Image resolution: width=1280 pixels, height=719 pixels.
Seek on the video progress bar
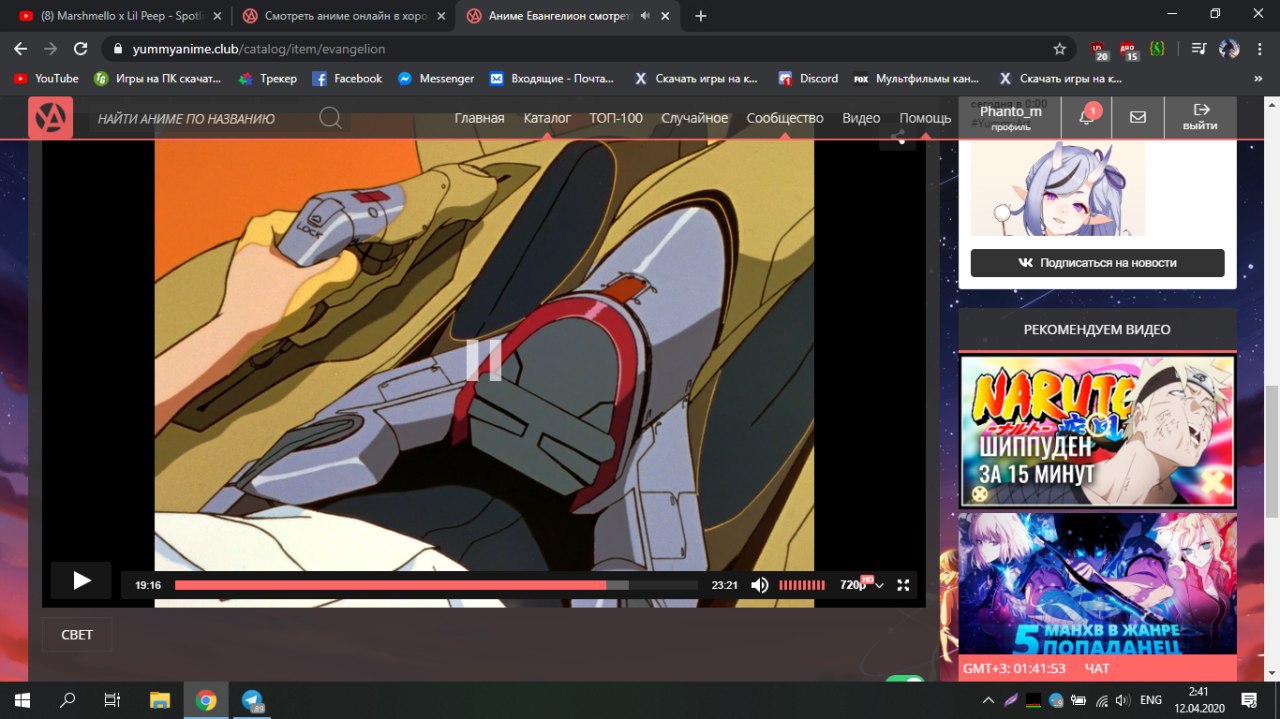[436, 585]
